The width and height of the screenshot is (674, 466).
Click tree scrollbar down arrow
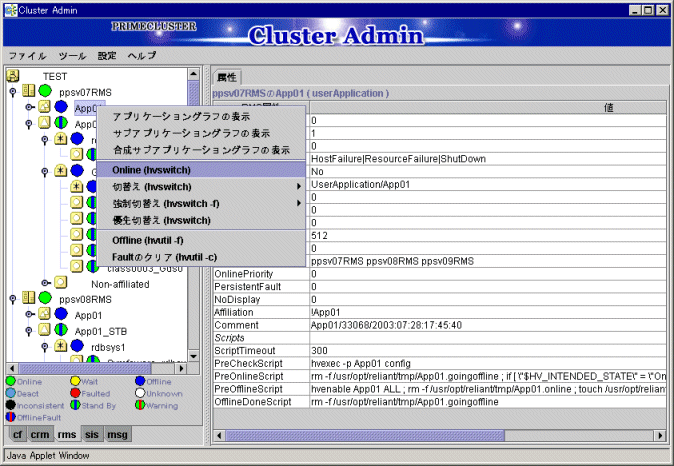point(193,356)
